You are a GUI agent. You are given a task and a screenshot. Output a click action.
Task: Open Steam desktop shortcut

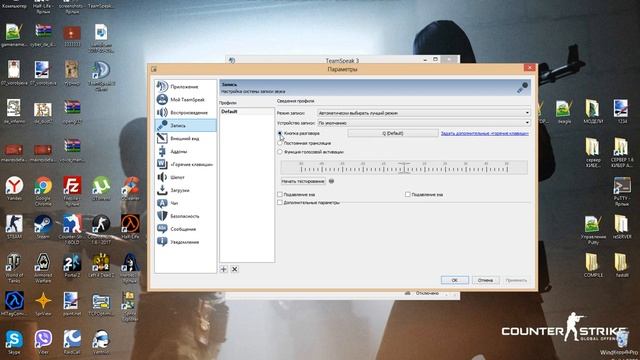click(43, 227)
